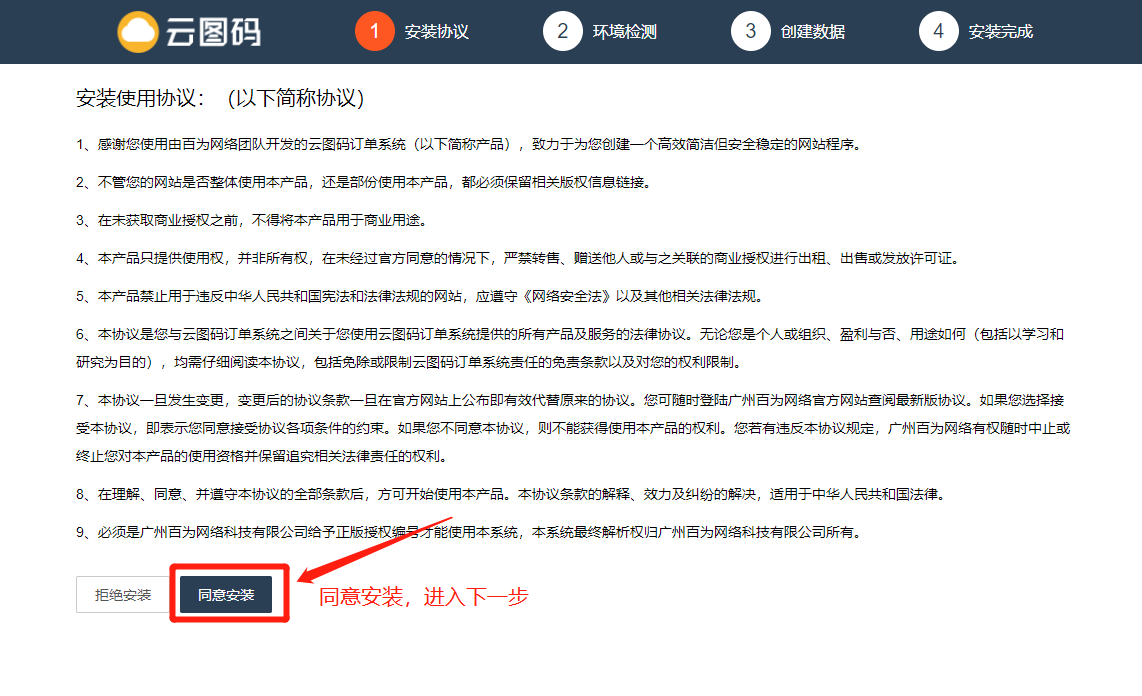Click clause 2 about 保留相关版权信息链接

[x=364, y=182]
